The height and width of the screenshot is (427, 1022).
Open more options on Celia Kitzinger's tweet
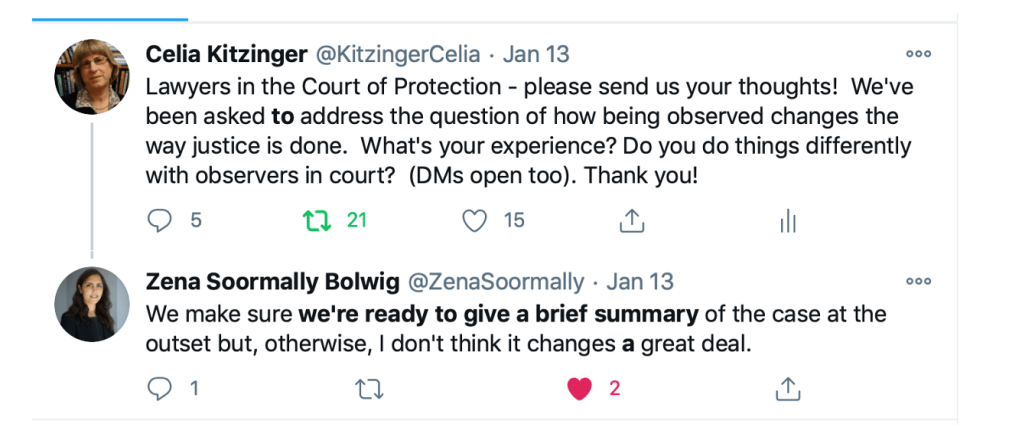click(x=917, y=54)
